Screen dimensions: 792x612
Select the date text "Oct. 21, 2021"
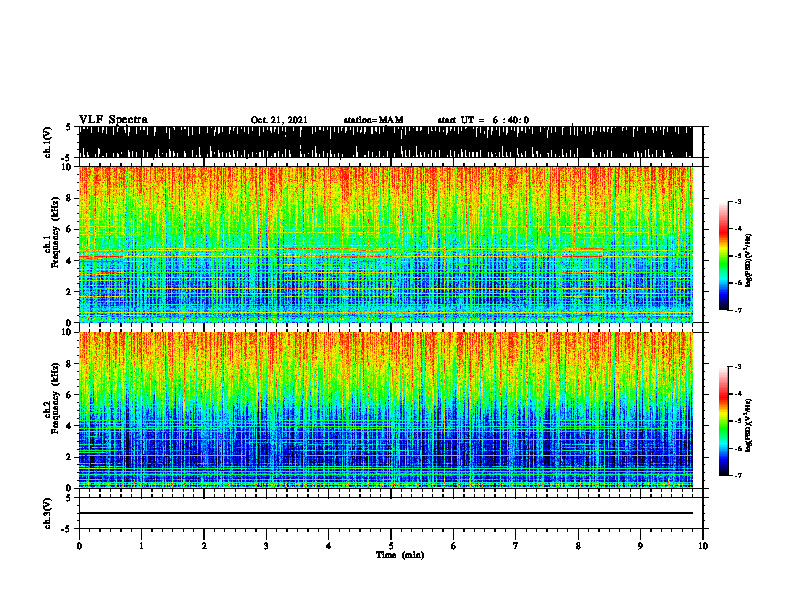(x=279, y=120)
